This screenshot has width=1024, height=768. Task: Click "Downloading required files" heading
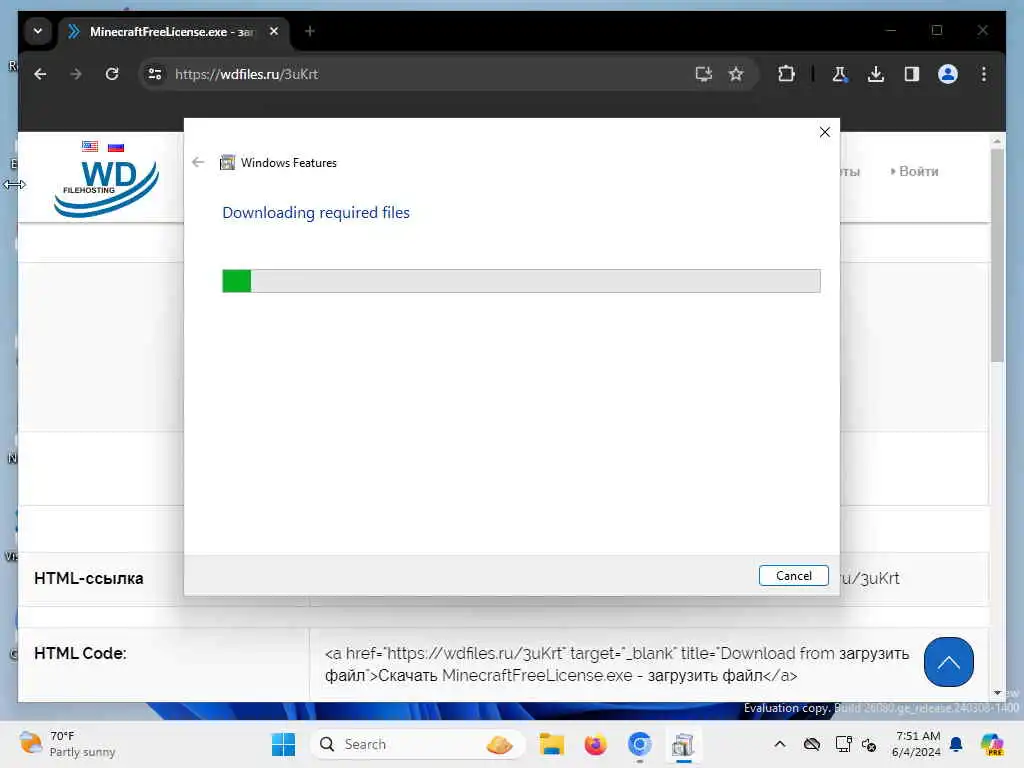point(316,213)
